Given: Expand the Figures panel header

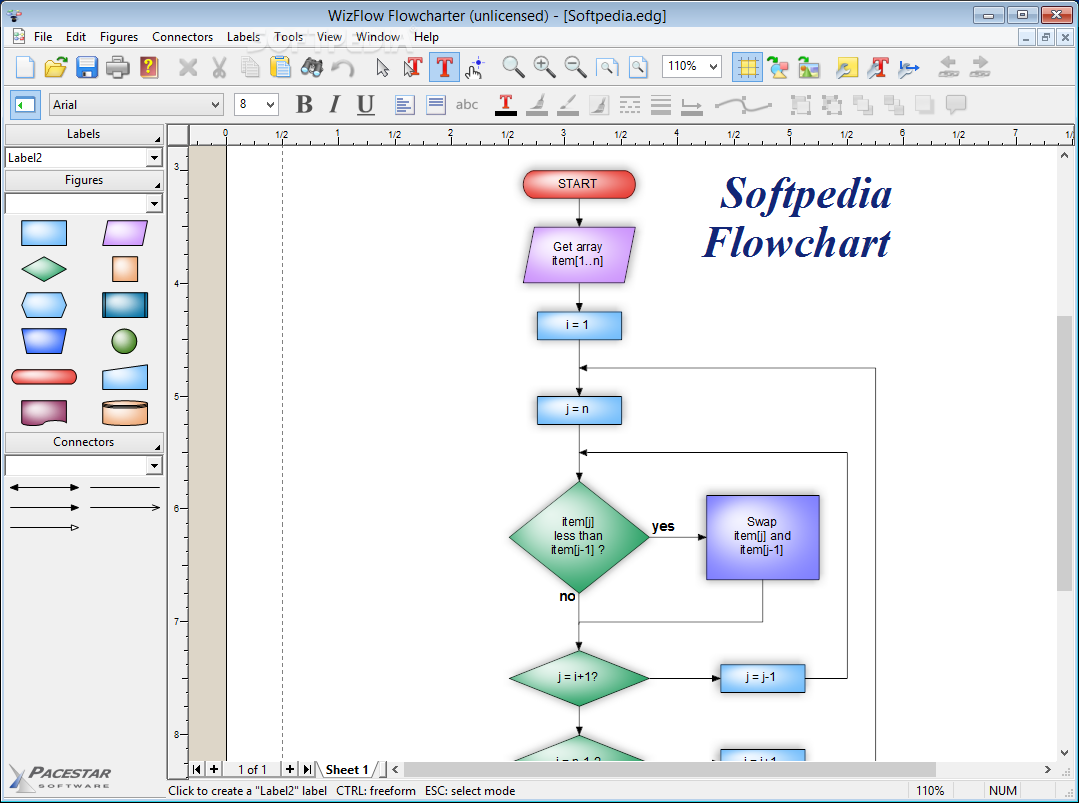Looking at the screenshot, I should (x=84, y=180).
